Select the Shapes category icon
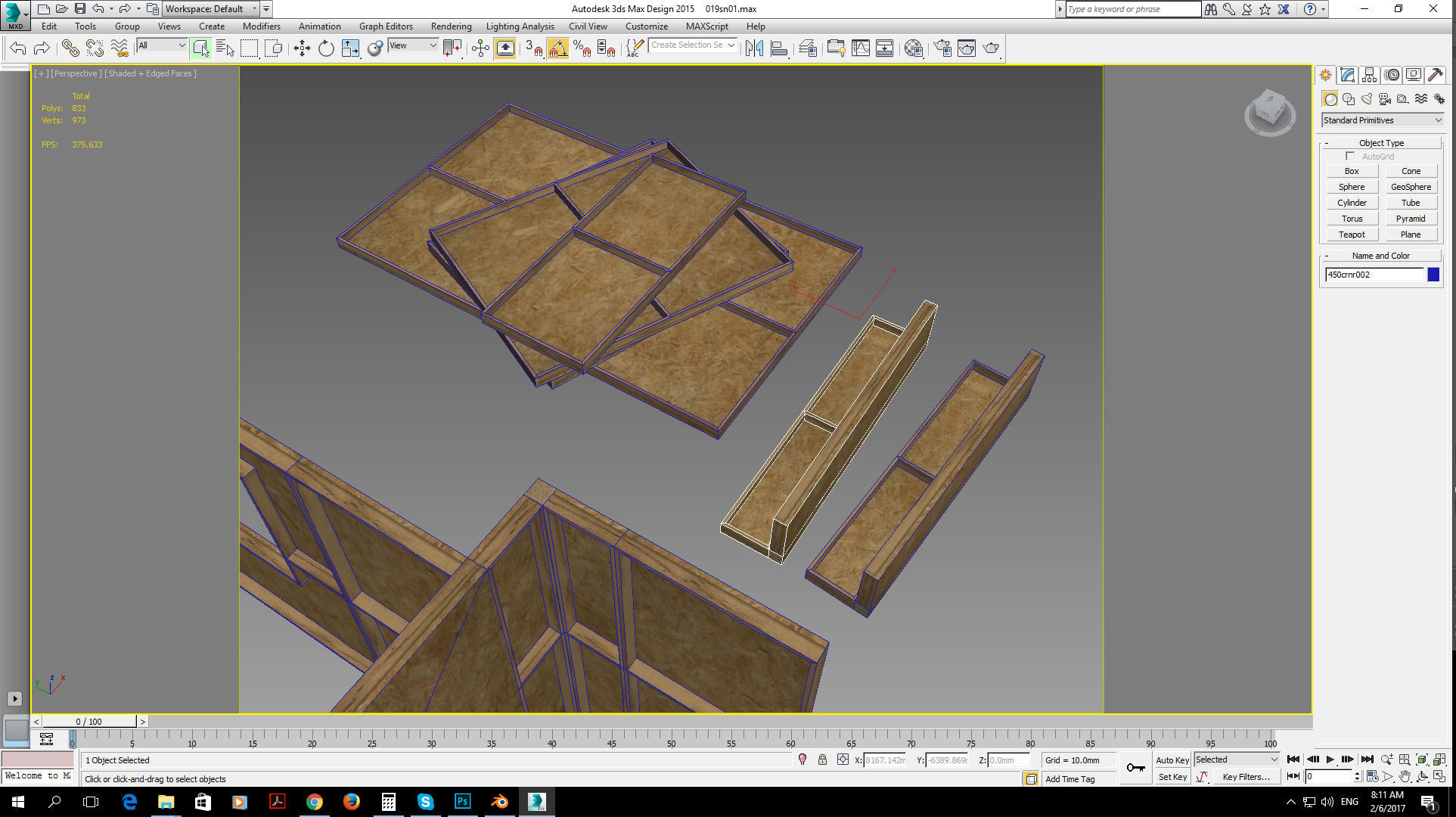 pyautogui.click(x=1349, y=99)
